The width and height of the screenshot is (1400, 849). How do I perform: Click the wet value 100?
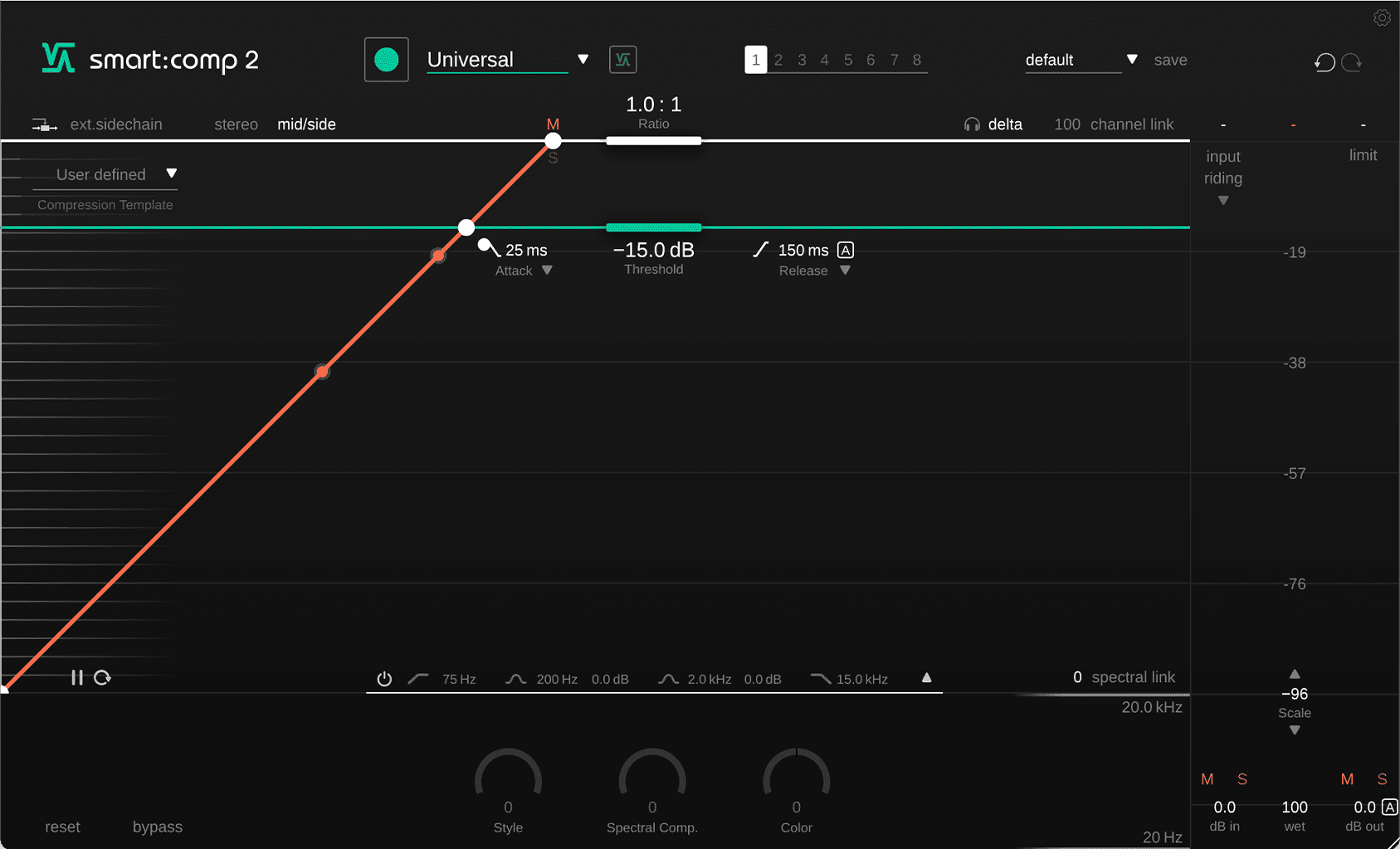tap(1295, 807)
